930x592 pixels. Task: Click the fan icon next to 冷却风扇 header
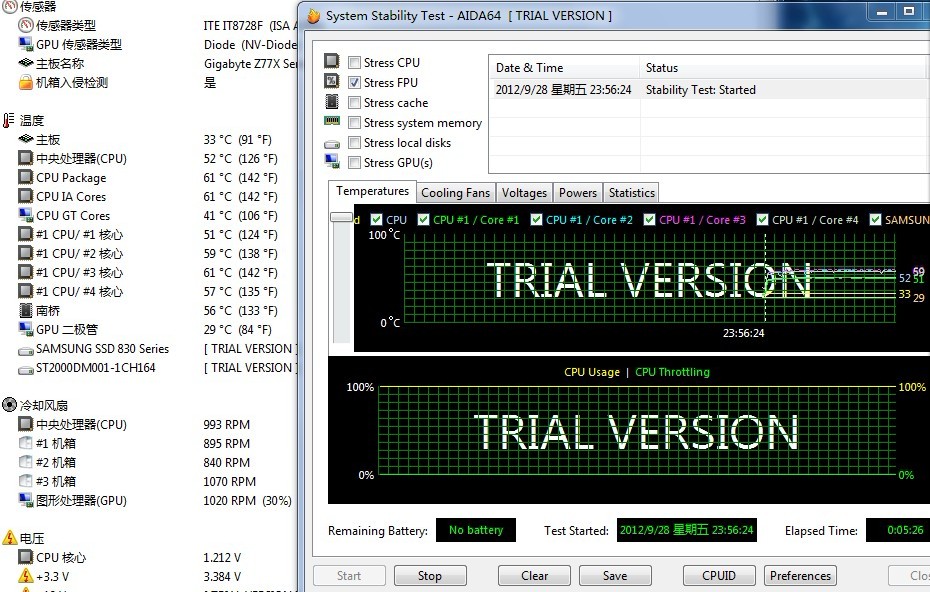click(9, 405)
